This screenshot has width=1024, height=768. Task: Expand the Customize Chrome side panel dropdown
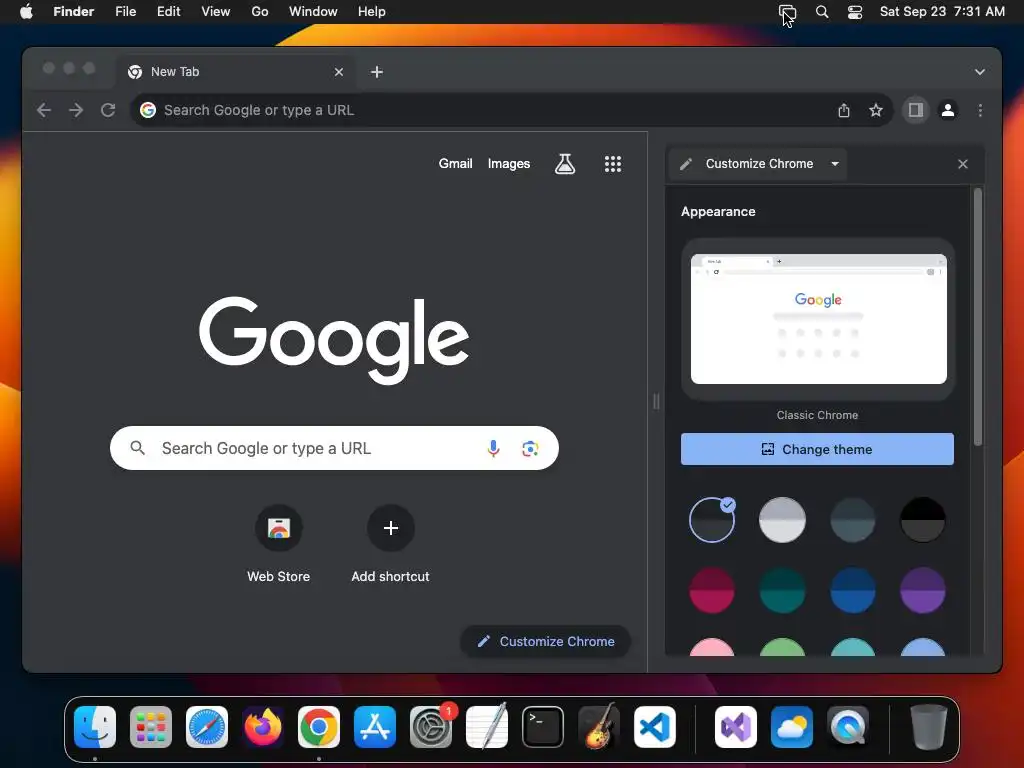click(x=835, y=164)
